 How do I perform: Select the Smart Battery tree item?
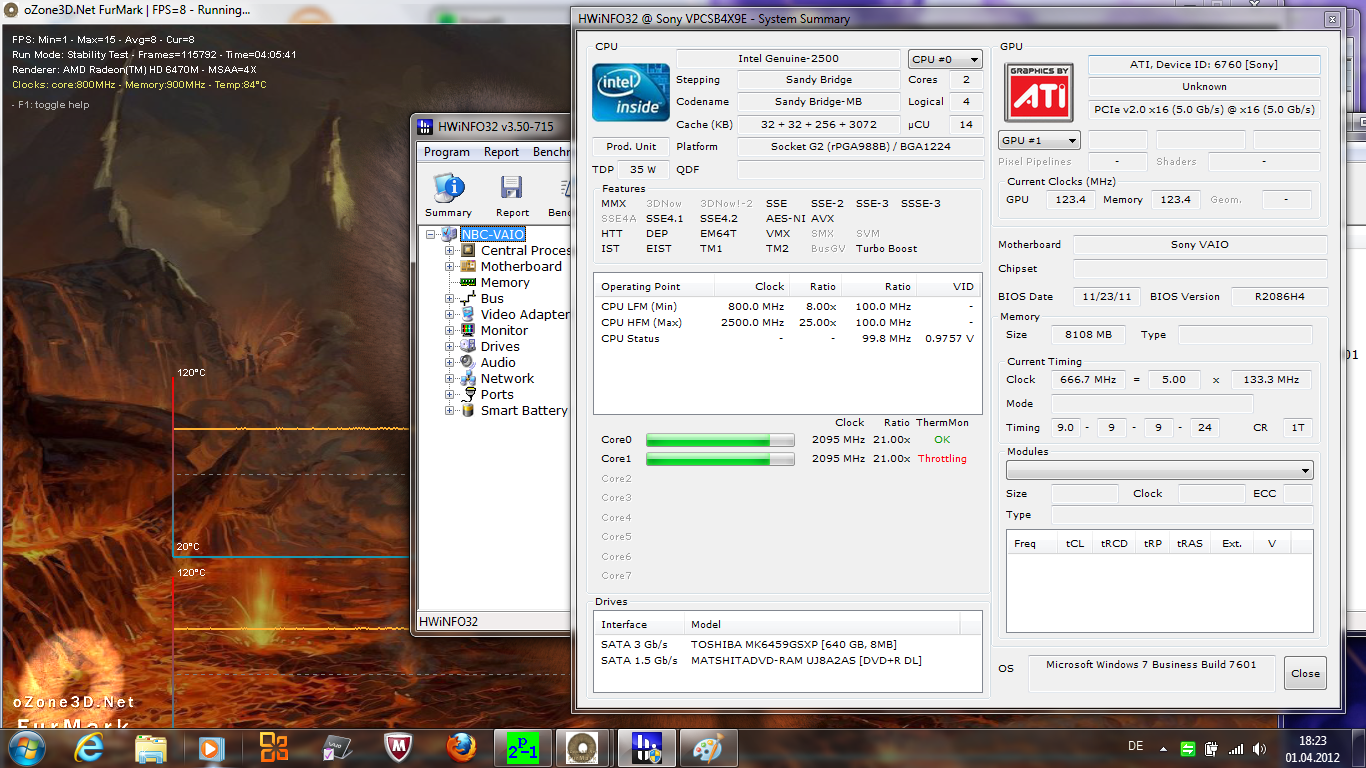(x=524, y=410)
